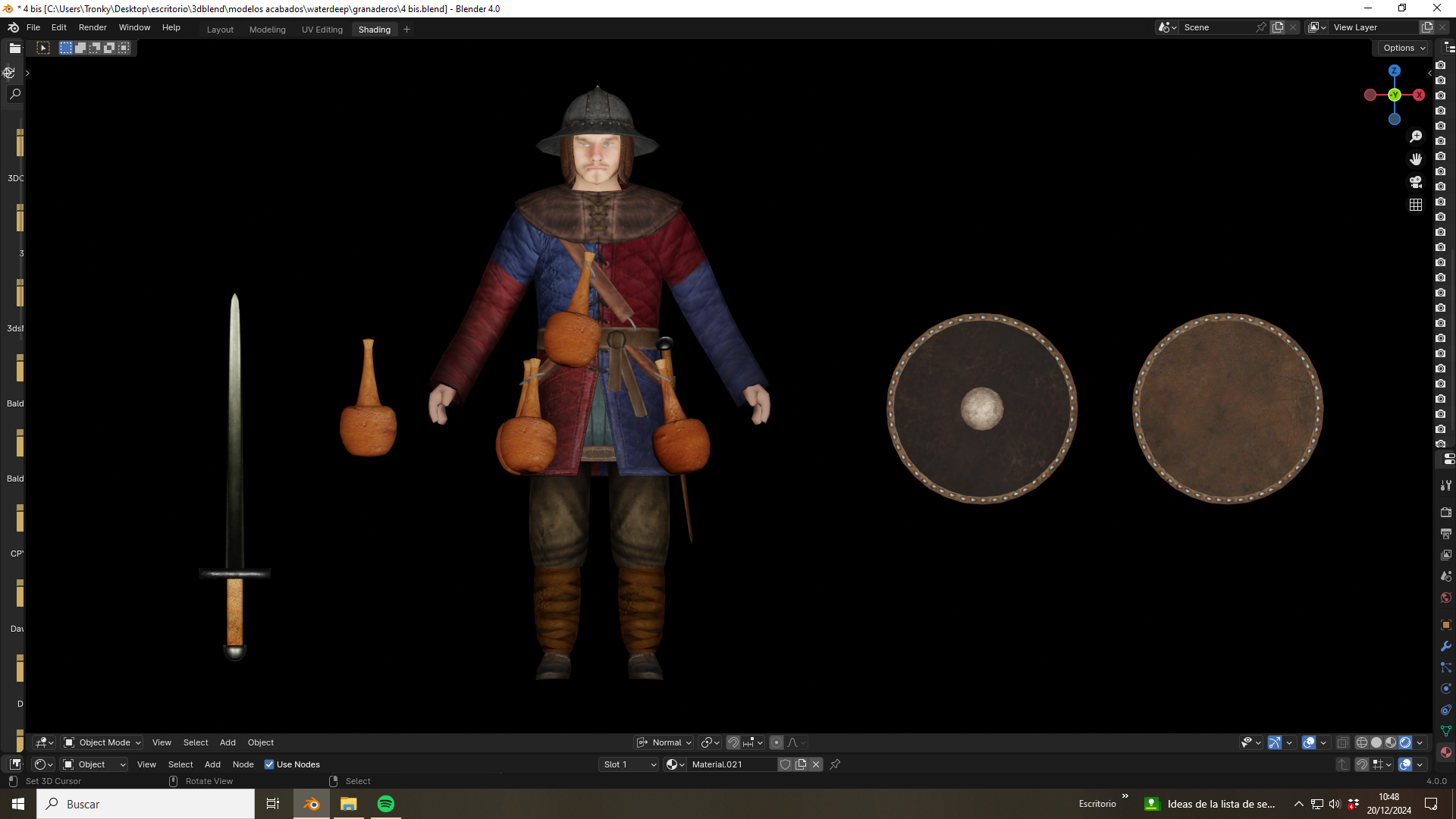Switch to material preview shading
Image resolution: width=1456 pixels, height=819 pixels.
[x=1391, y=743]
